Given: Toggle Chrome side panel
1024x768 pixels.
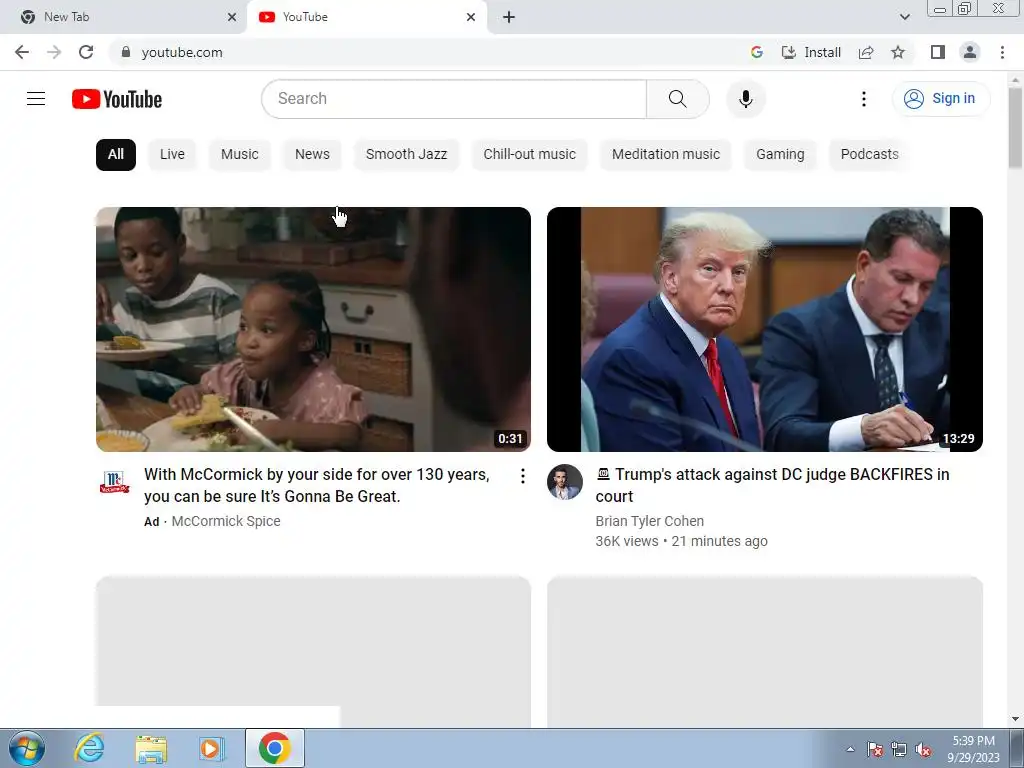Looking at the screenshot, I should [938, 52].
